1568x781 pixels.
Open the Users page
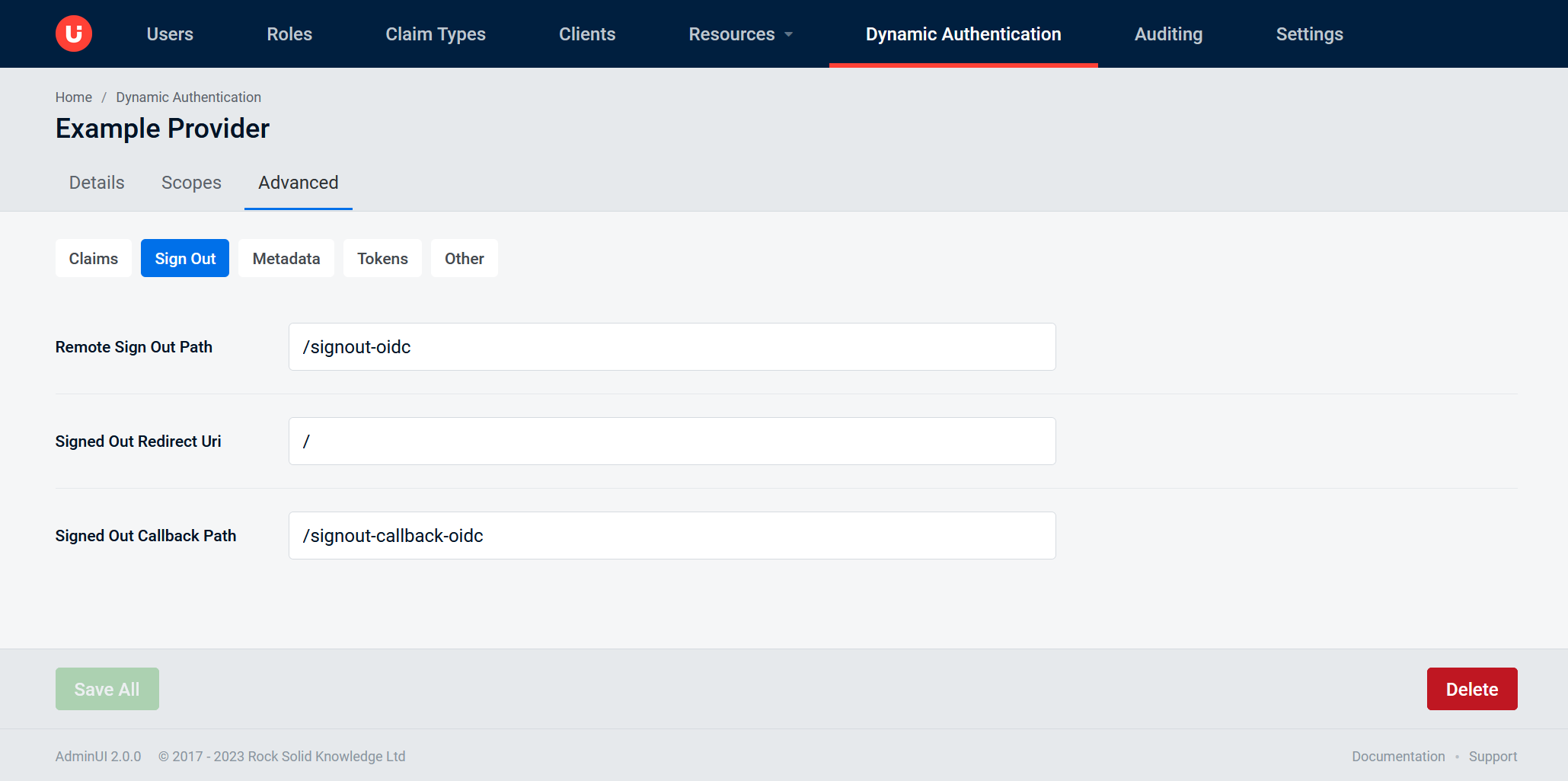170,34
